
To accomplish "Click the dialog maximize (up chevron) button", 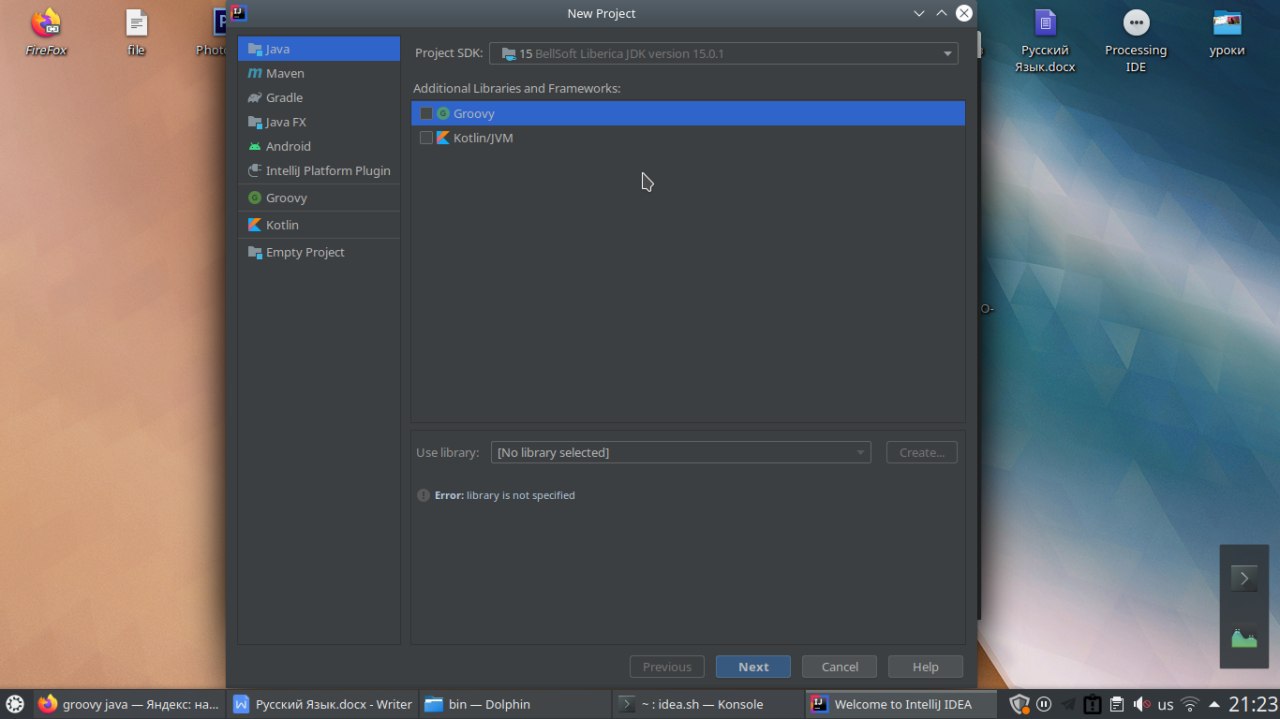I will 941,13.
